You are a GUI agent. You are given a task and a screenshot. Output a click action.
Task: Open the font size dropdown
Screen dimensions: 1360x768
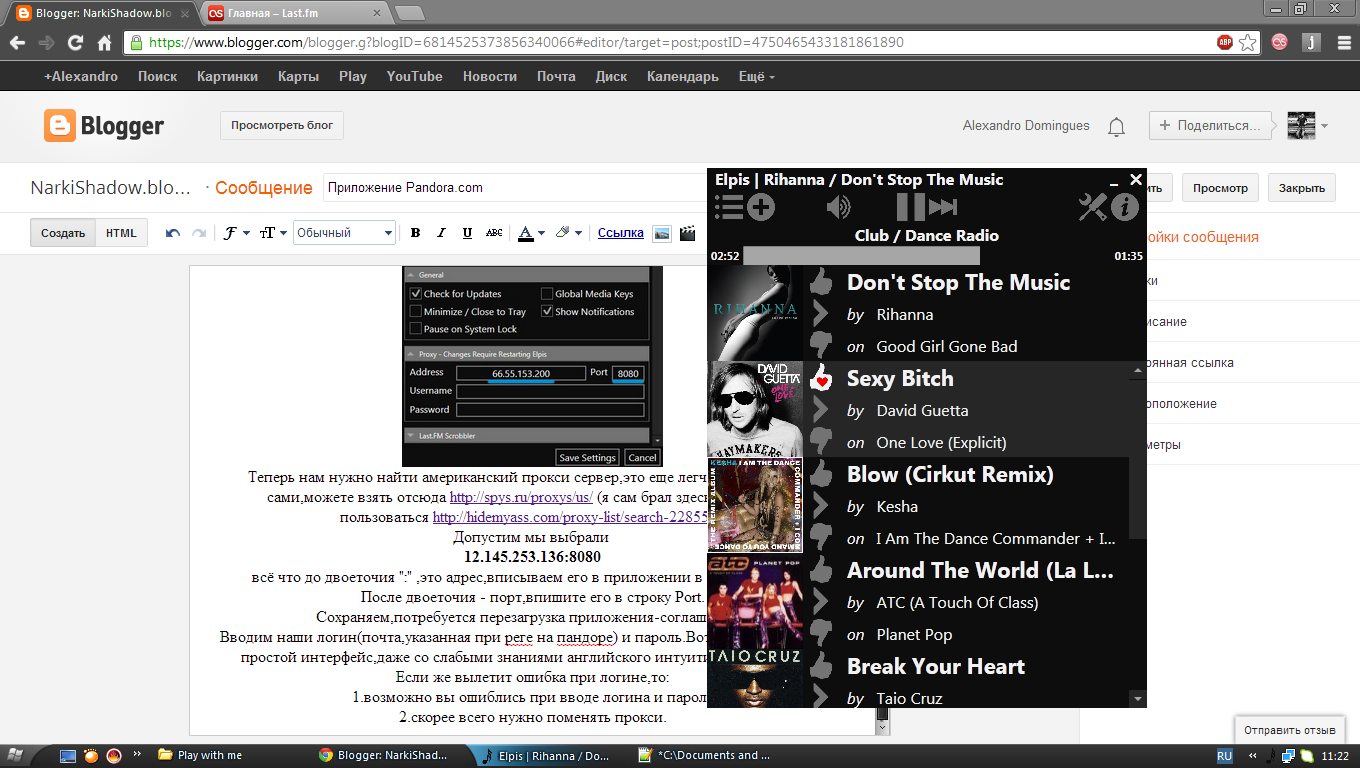click(273, 233)
